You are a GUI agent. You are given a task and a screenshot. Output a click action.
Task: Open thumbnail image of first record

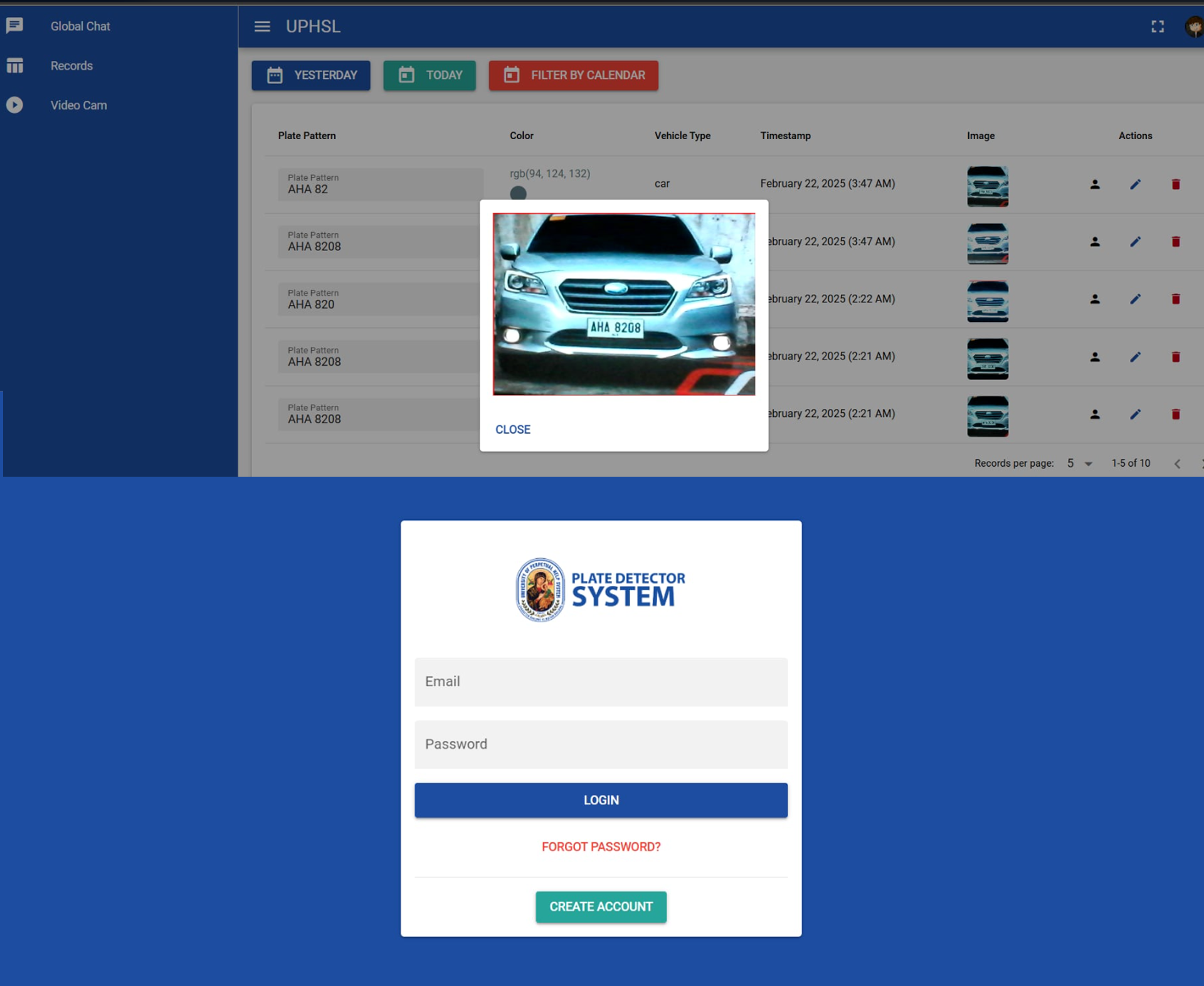[x=987, y=186]
